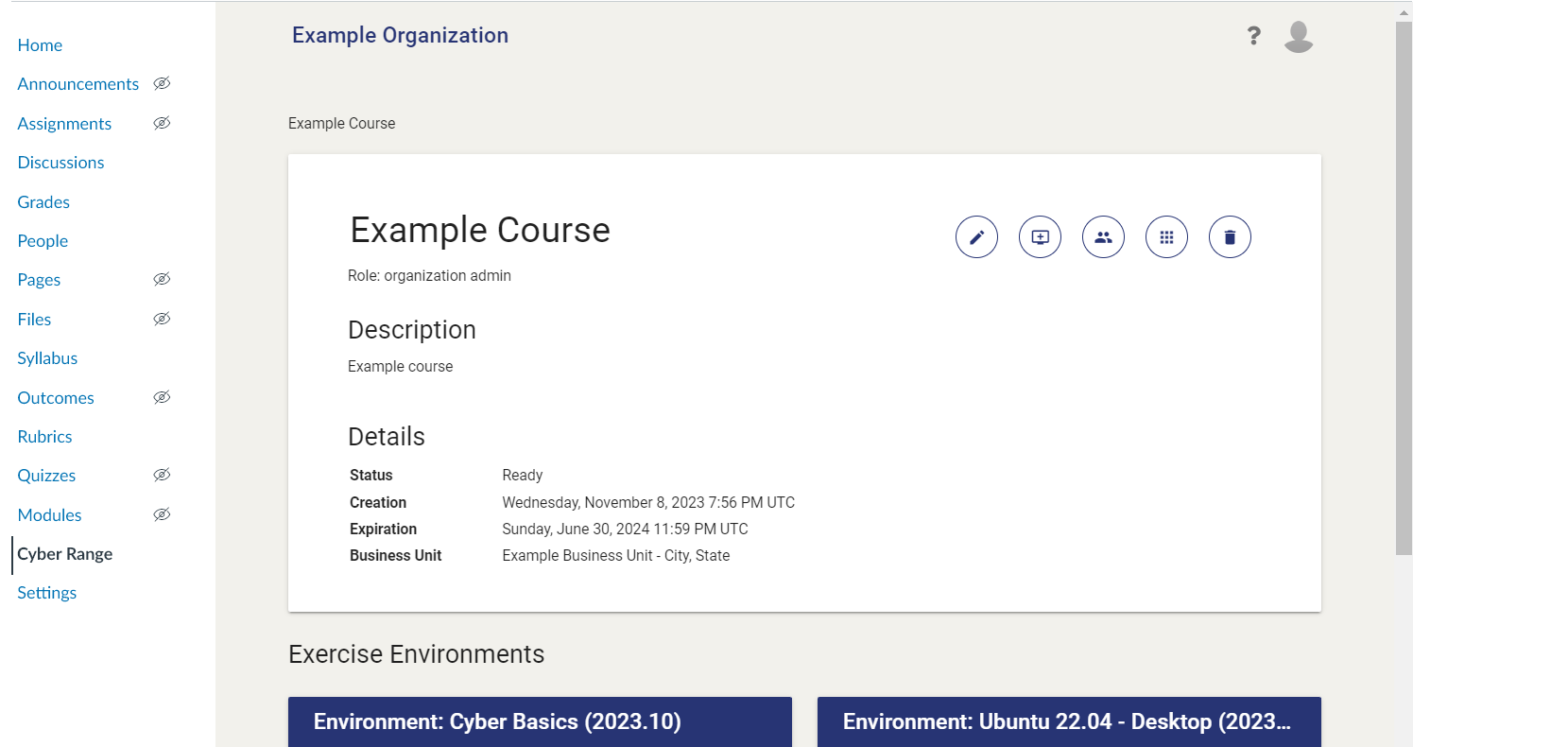Go to Home in course navigation
This screenshot has height=747, width=1568.
[40, 45]
